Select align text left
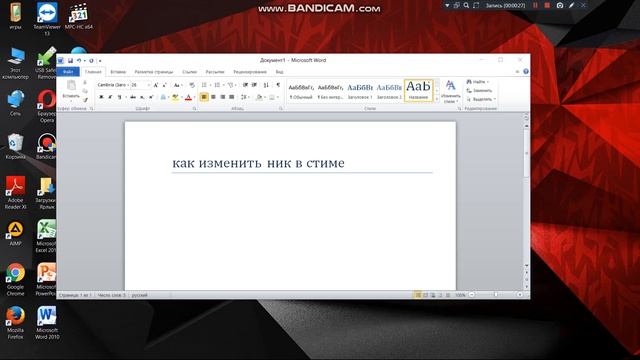Image resolution: width=640 pixels, height=360 pixels. pos(204,97)
